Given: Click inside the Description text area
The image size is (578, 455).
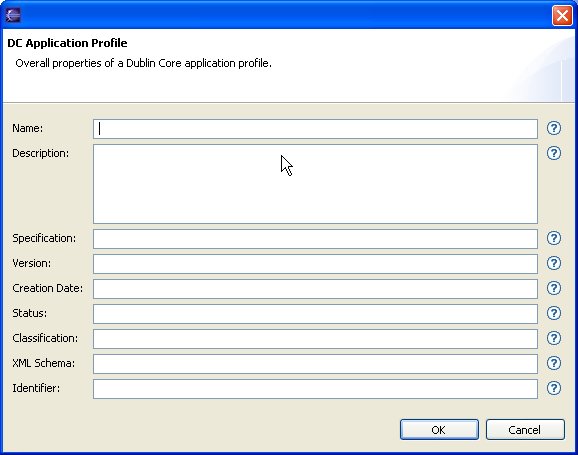Looking at the screenshot, I should coord(315,184).
